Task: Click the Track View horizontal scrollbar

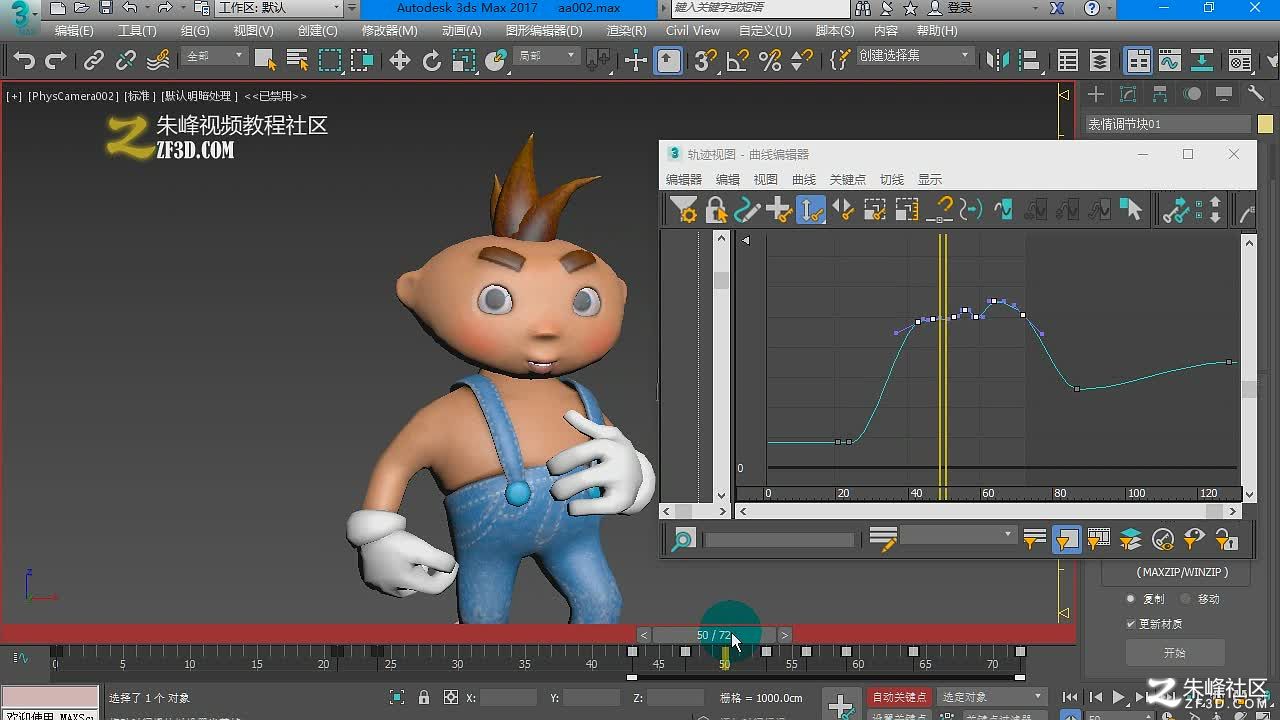Action: pos(988,511)
